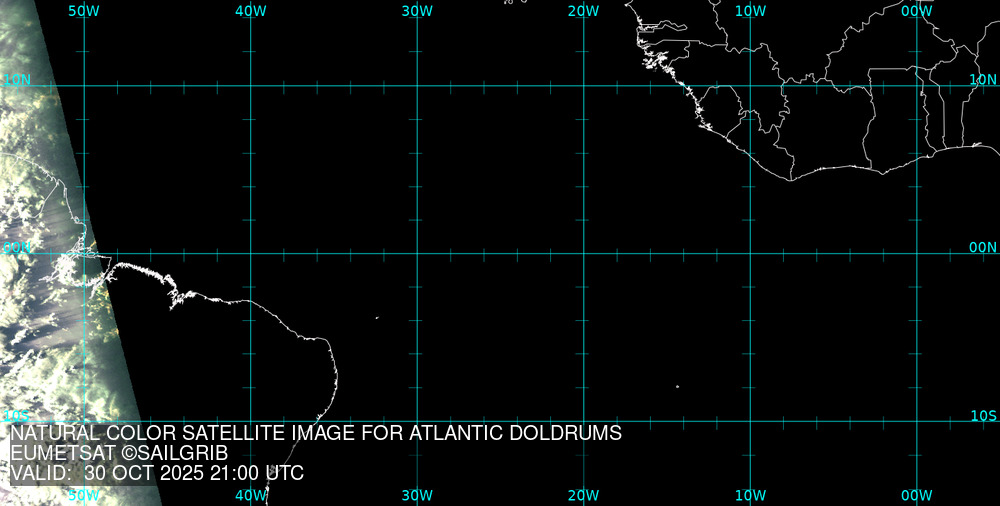Image resolution: width=1000 pixels, height=506 pixels.
Task: Click the 20W longitude label at bottom
Action: pyautogui.click(x=583, y=495)
